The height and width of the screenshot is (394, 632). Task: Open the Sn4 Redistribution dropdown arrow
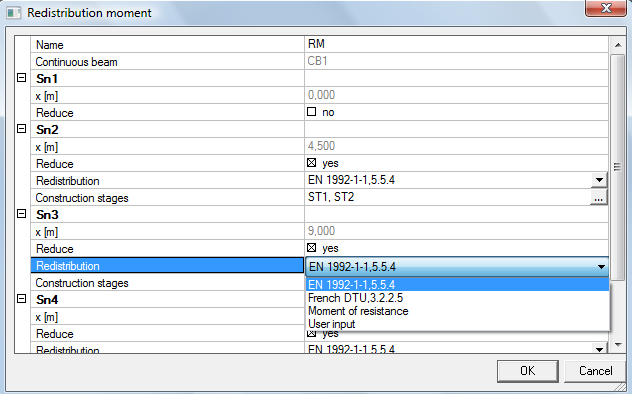[x=599, y=348]
